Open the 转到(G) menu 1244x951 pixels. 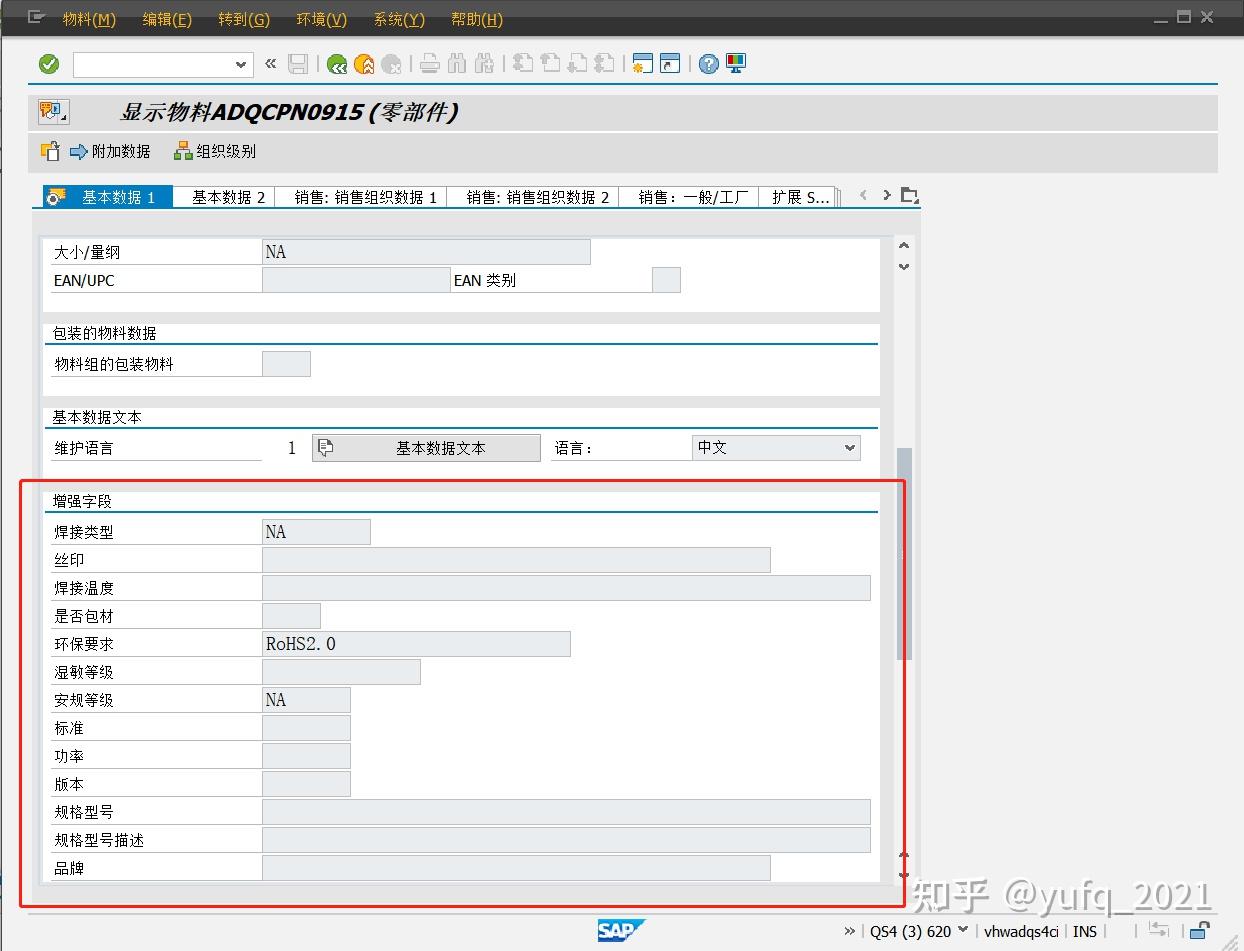pos(244,19)
